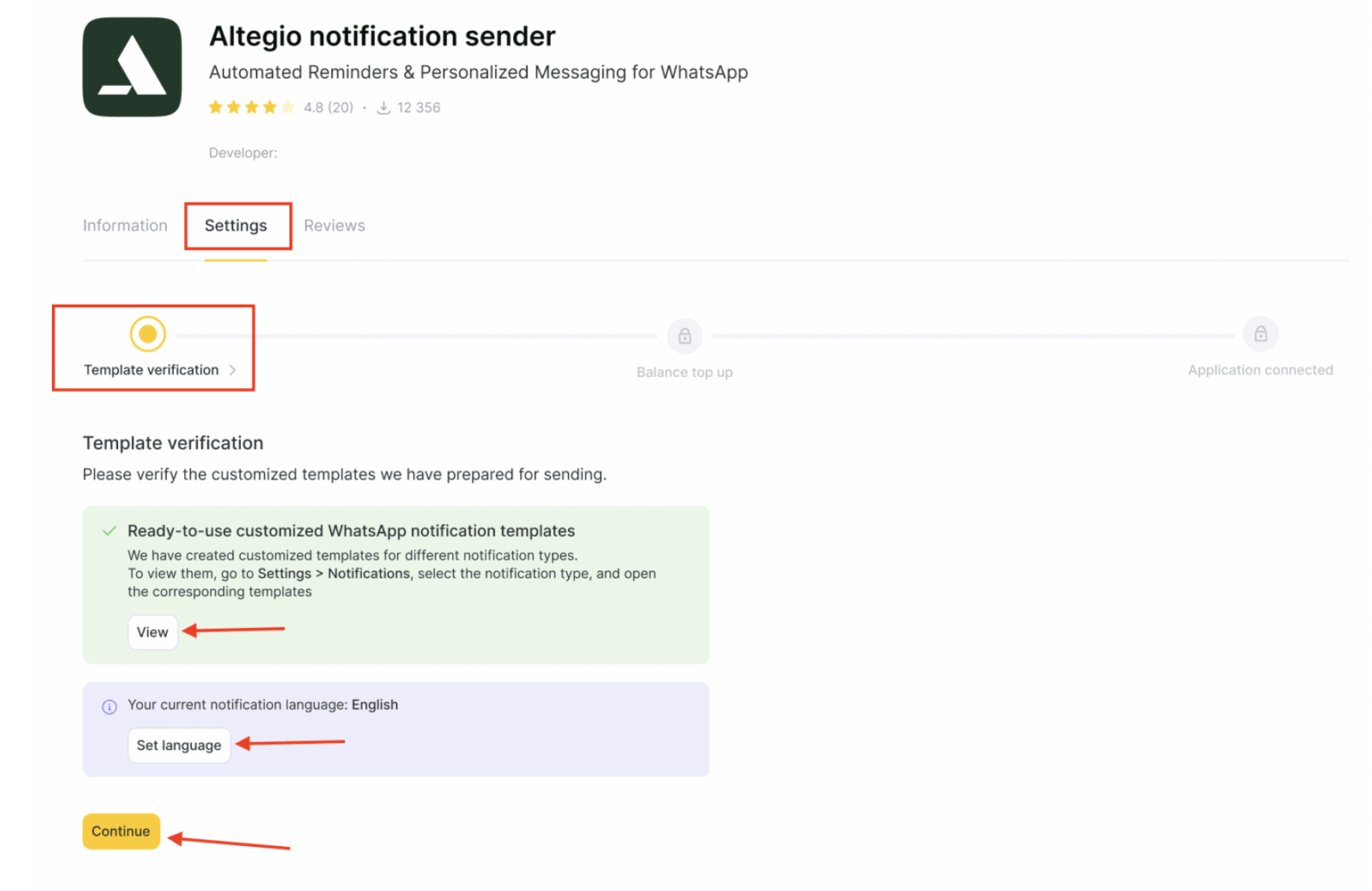This screenshot has height=891, width=1372.
Task: Click the download count icon
Action: [x=384, y=108]
